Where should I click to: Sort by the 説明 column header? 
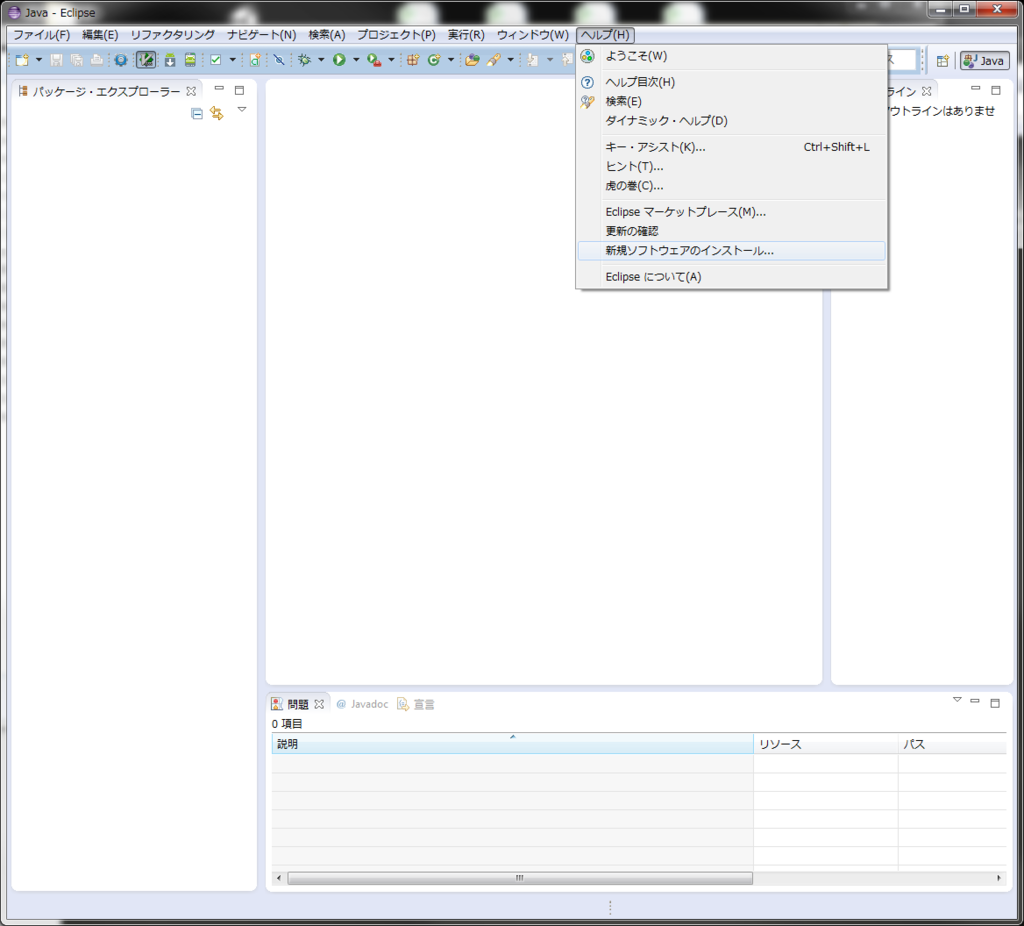pos(513,744)
